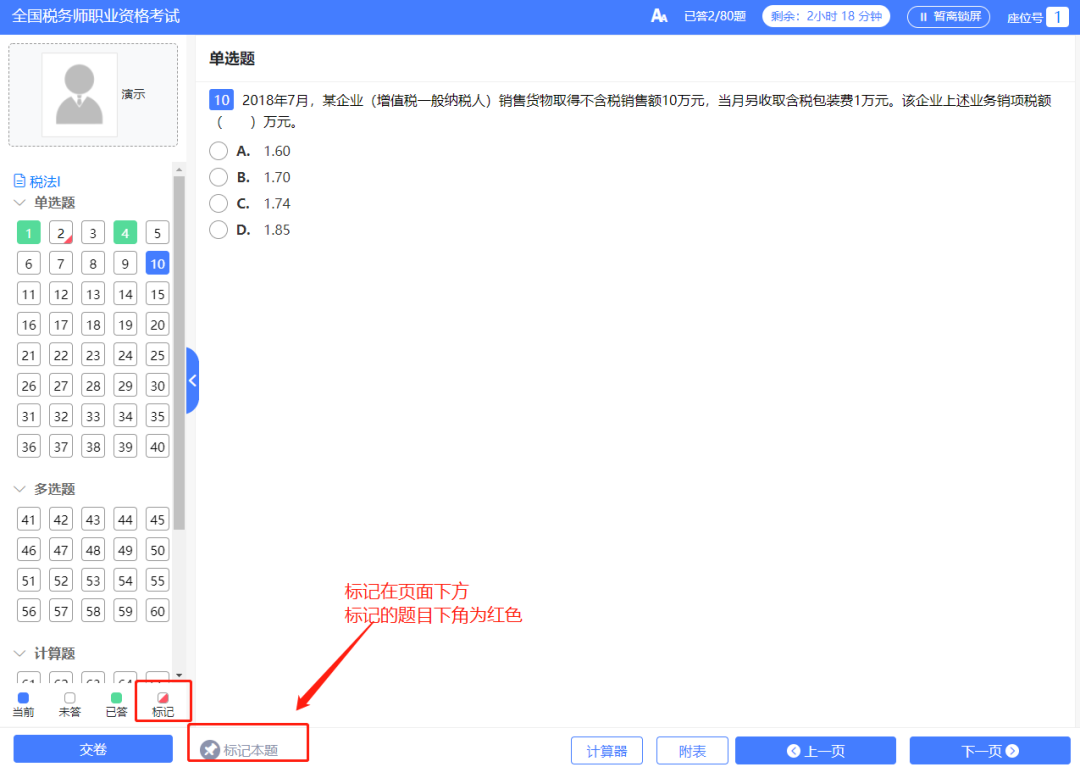Collapse the 单选题 section
The width and height of the screenshot is (1080, 767).
(x=19, y=202)
